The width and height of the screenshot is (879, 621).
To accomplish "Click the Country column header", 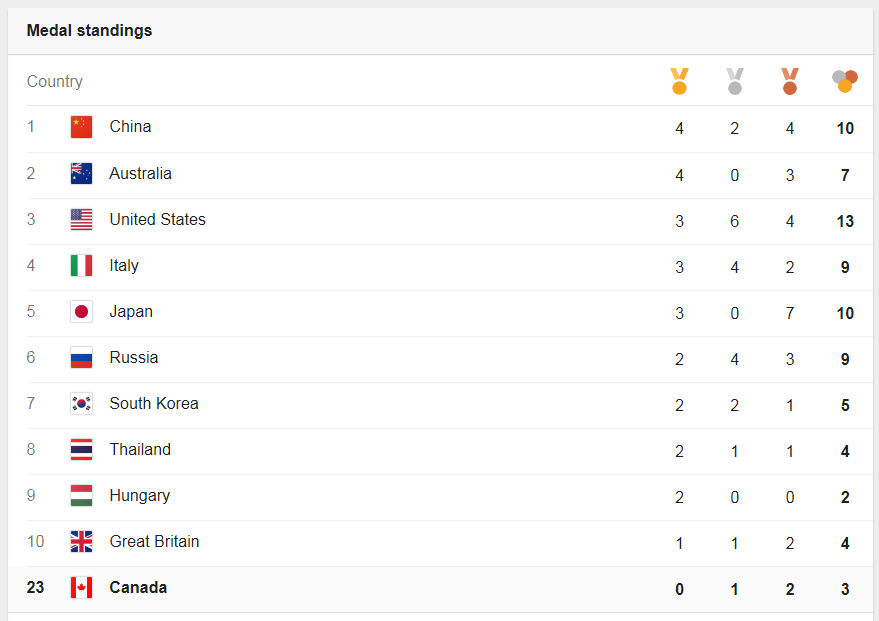I will pos(55,82).
